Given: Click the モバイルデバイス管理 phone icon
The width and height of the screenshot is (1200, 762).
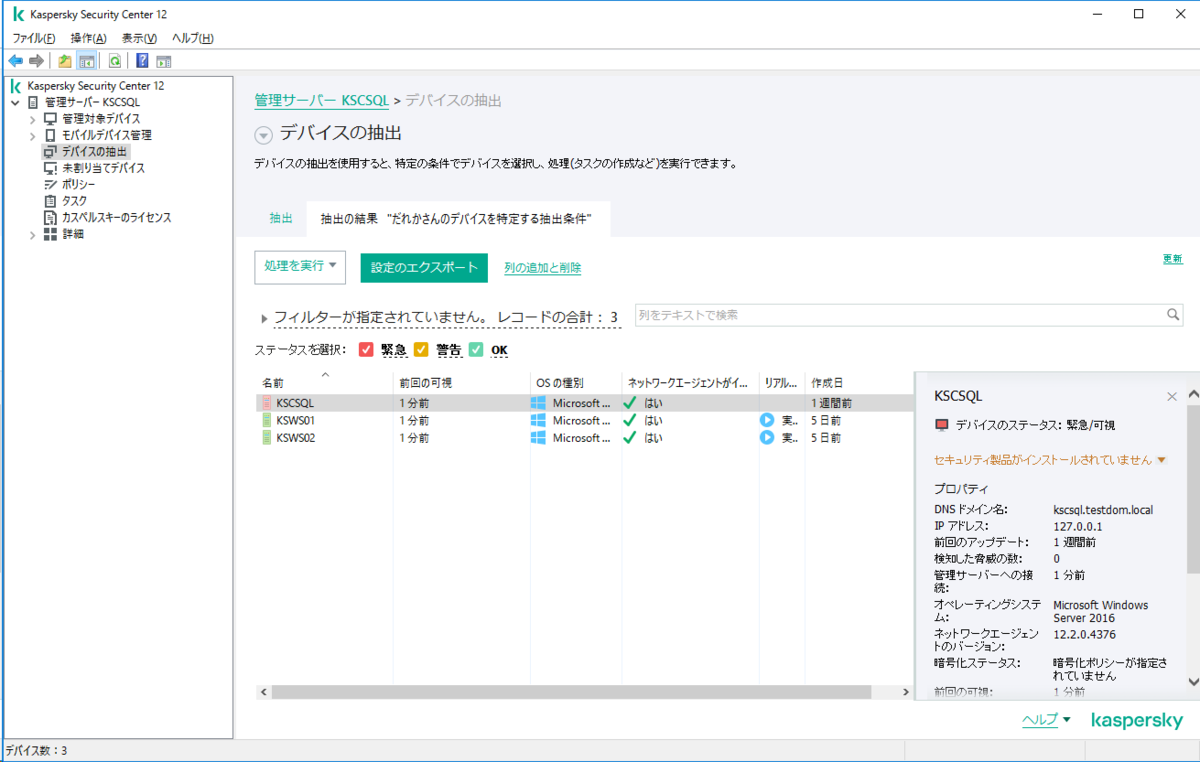Looking at the screenshot, I should click(51, 135).
